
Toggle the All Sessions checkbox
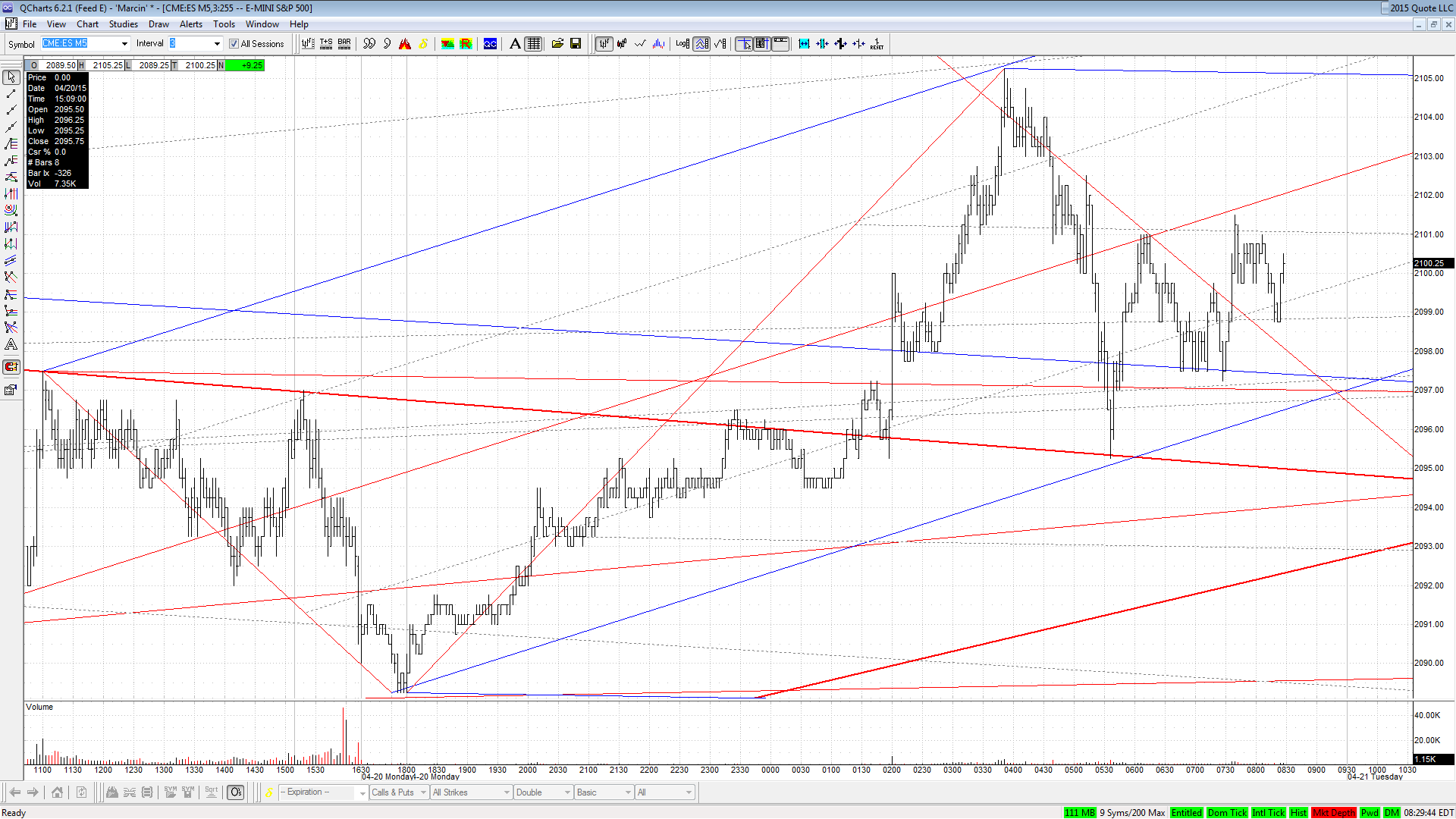click(234, 44)
